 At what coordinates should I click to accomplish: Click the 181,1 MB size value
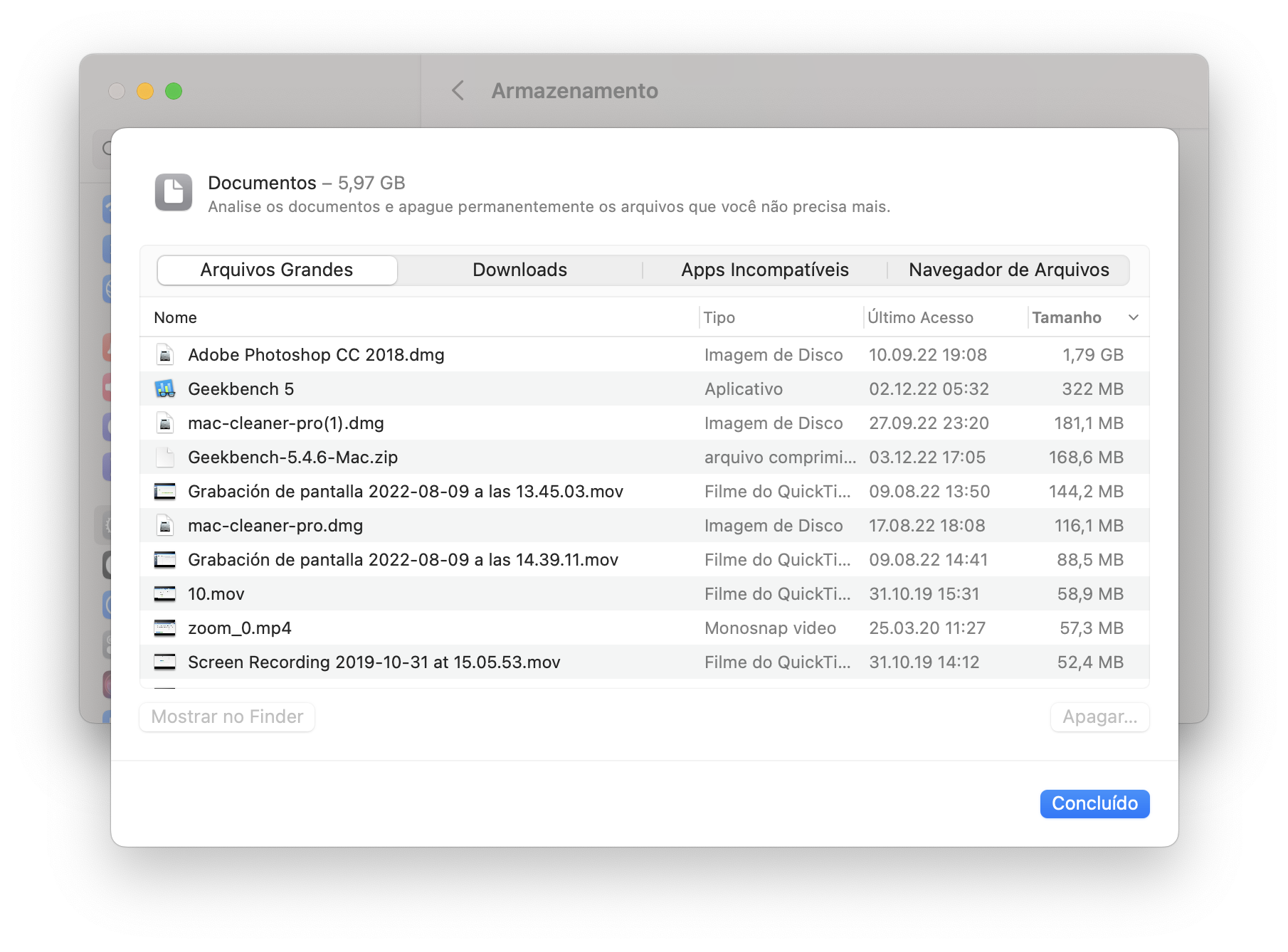(1089, 423)
